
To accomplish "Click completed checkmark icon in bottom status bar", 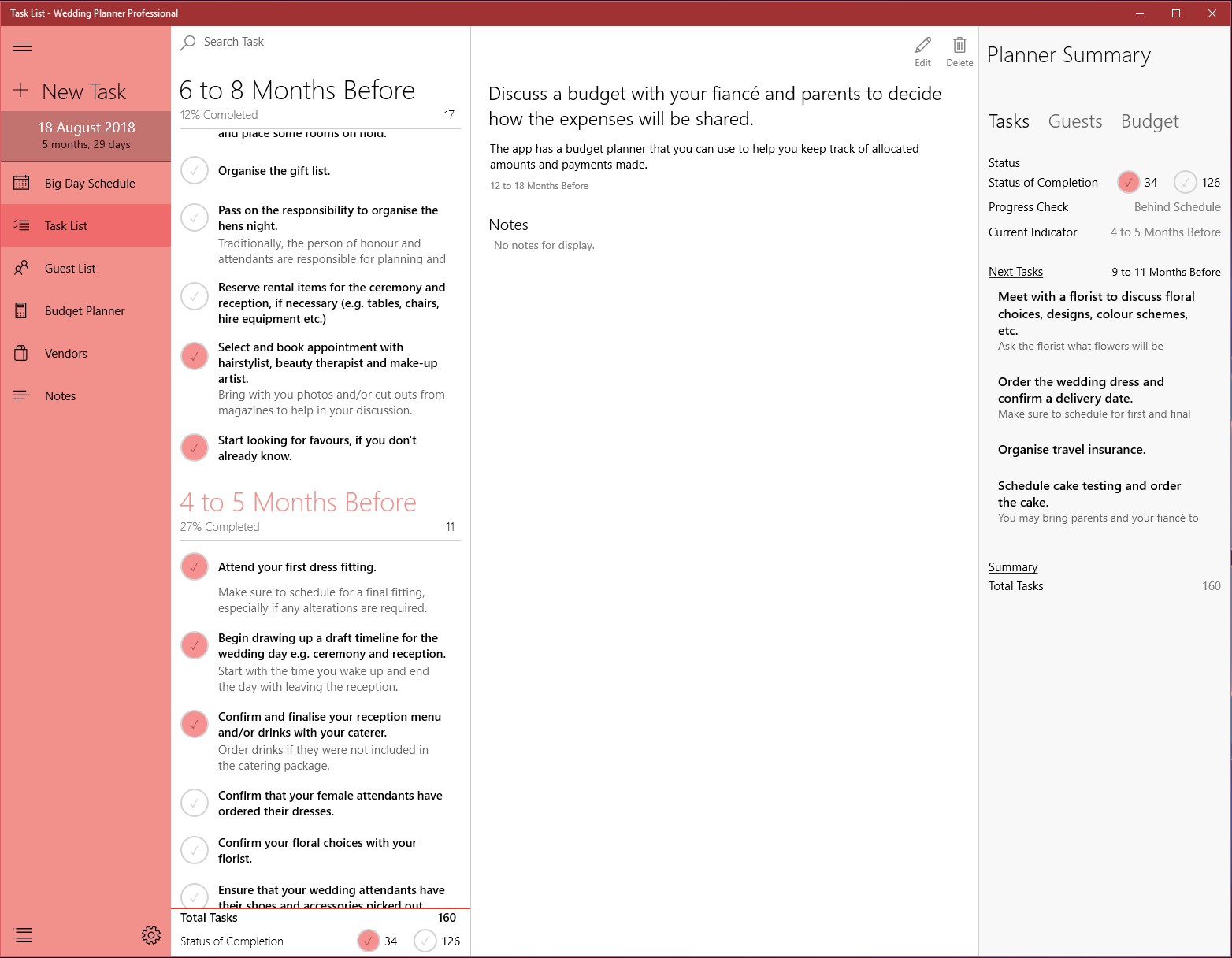I will tap(368, 941).
